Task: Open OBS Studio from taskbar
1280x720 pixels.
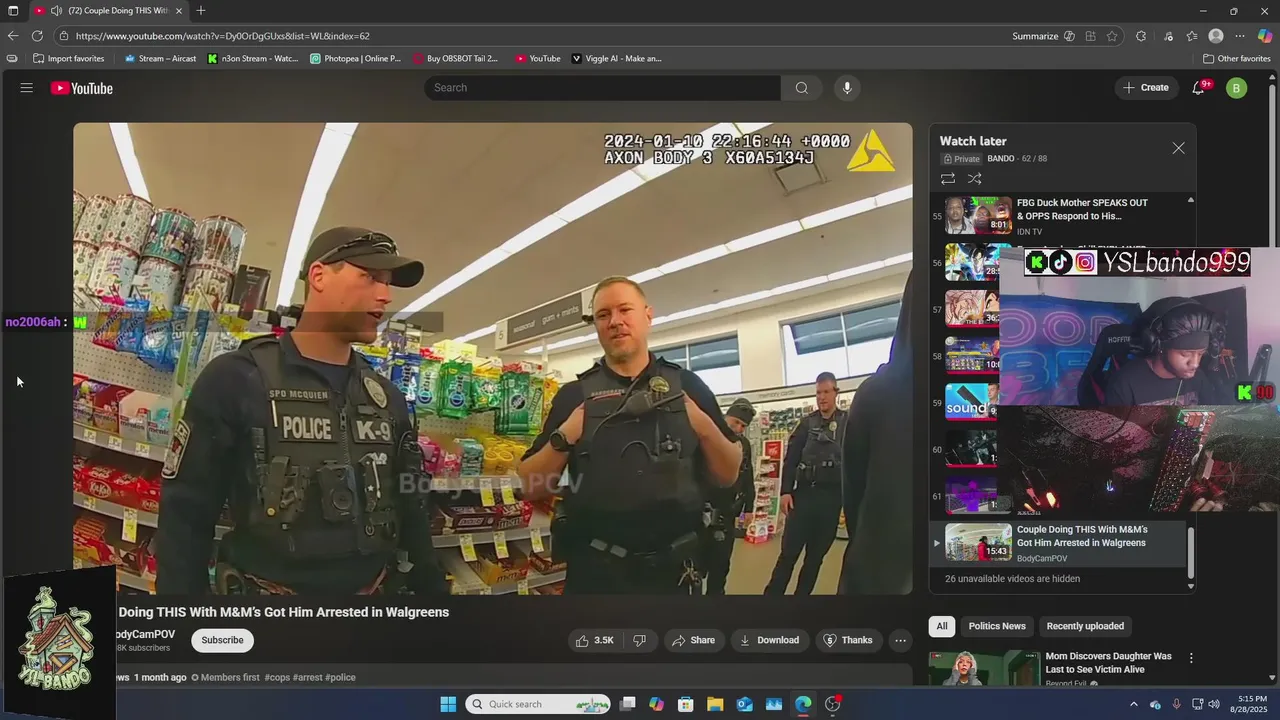Action: click(833, 704)
